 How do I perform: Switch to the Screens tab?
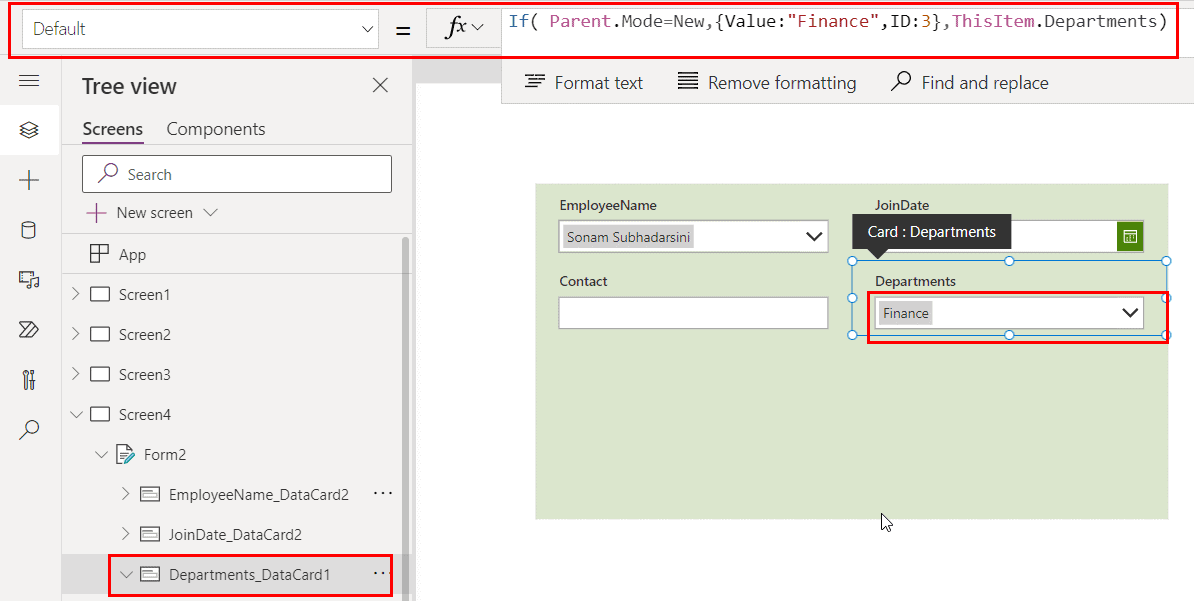pyautogui.click(x=112, y=128)
